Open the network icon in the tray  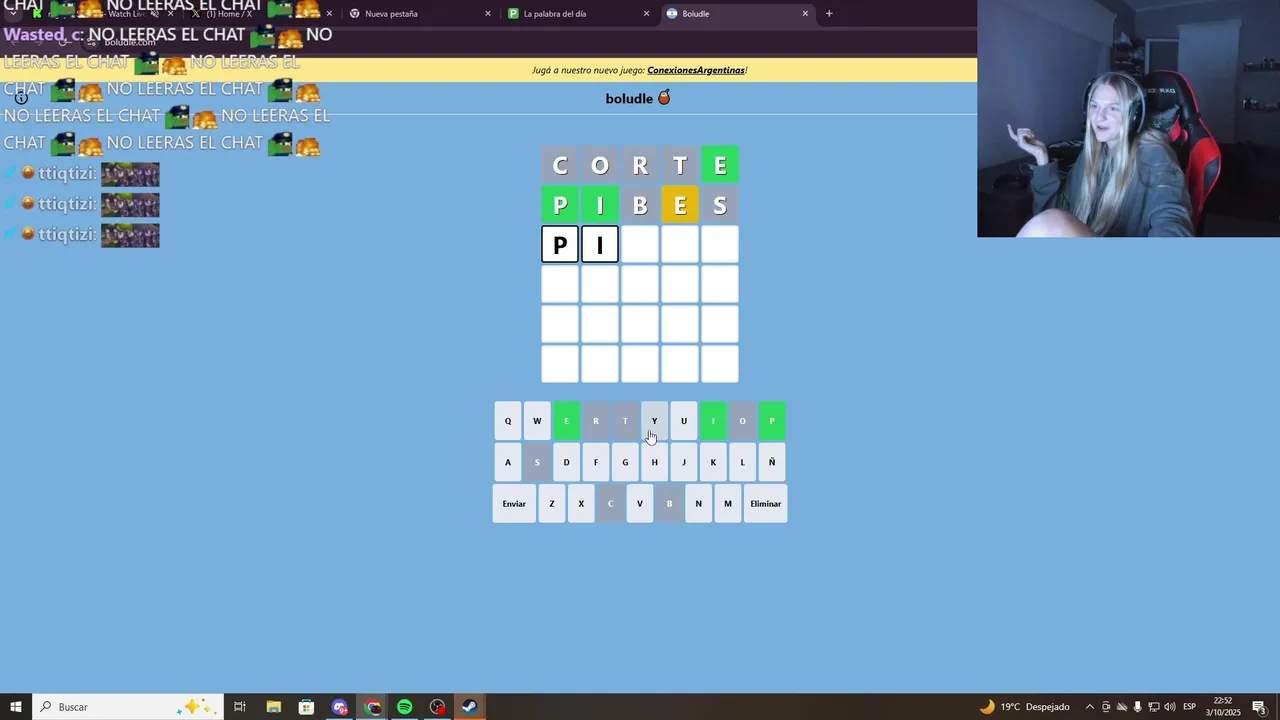(1154, 707)
